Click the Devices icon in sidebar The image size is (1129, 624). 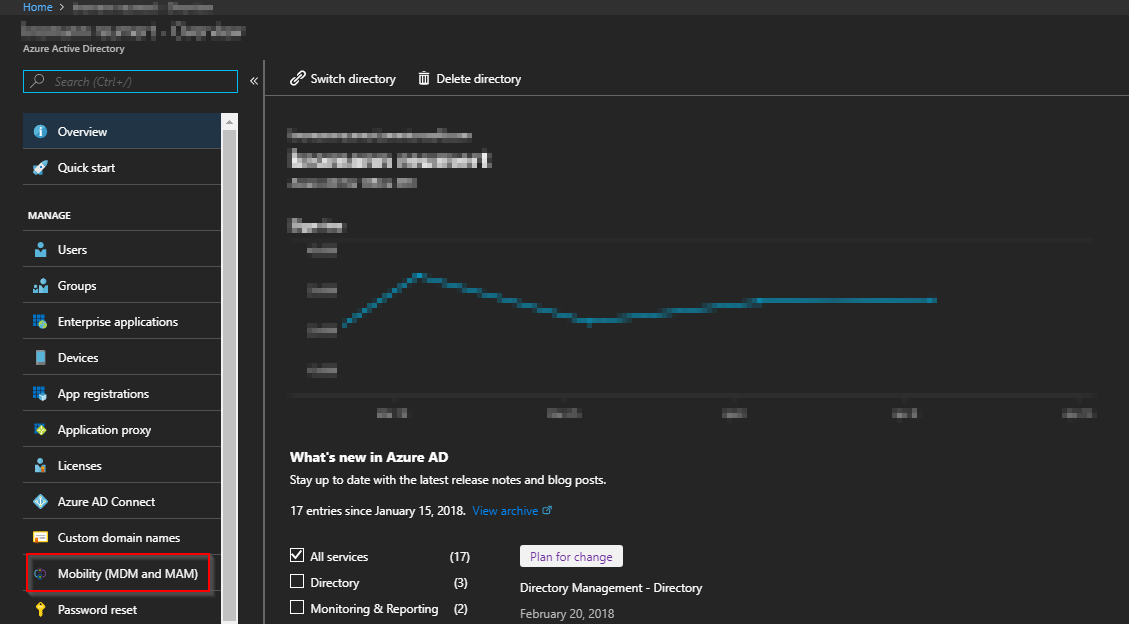point(40,358)
